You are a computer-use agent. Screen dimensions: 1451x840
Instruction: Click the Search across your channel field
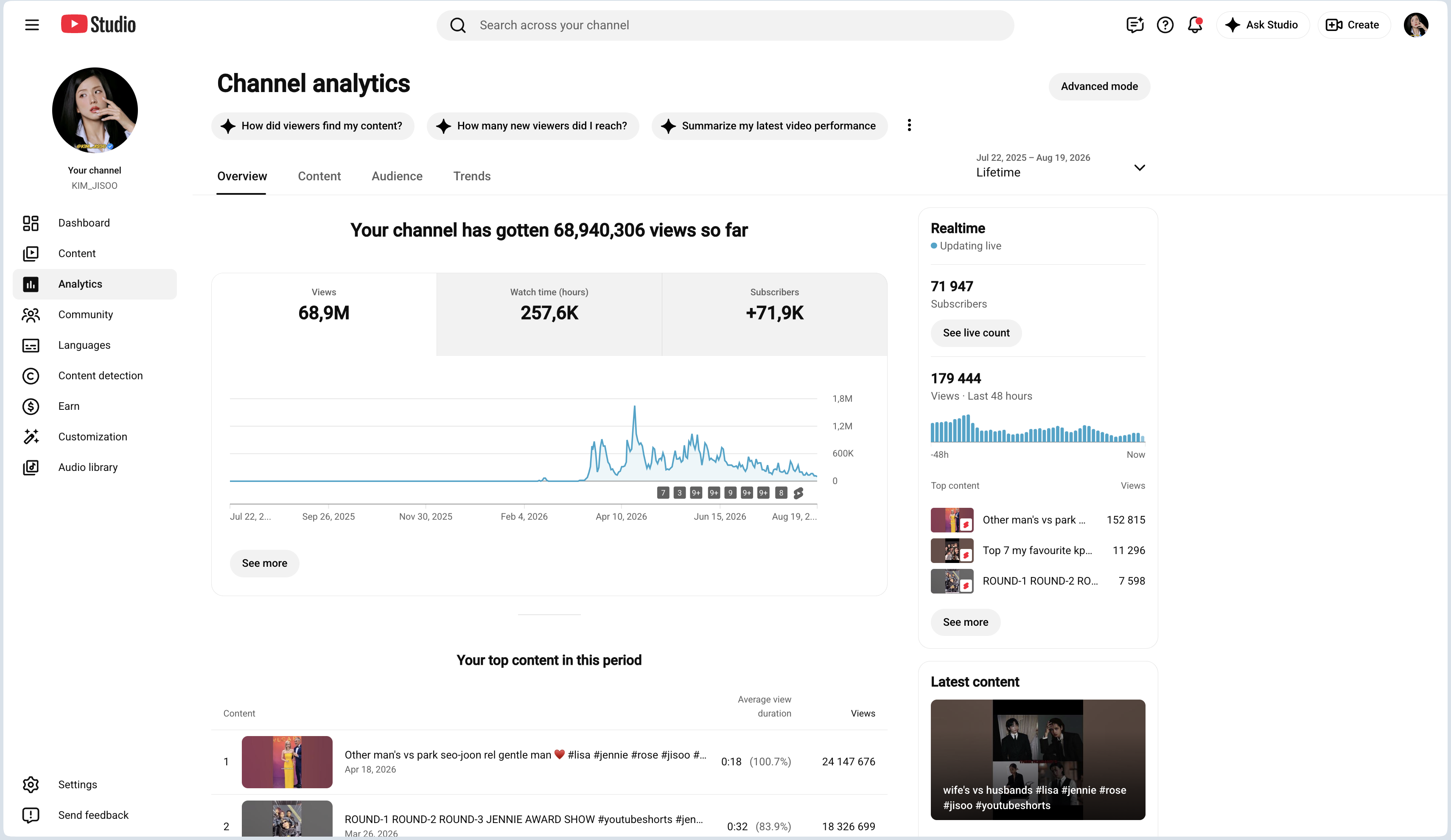point(725,25)
